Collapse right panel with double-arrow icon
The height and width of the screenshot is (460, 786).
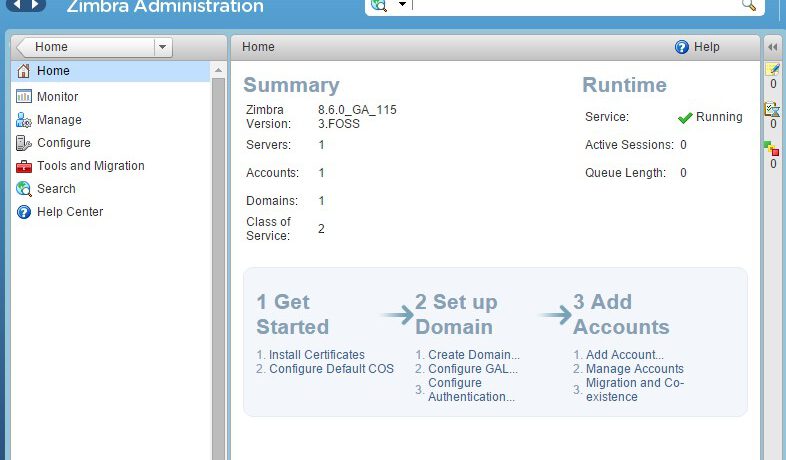(772, 47)
